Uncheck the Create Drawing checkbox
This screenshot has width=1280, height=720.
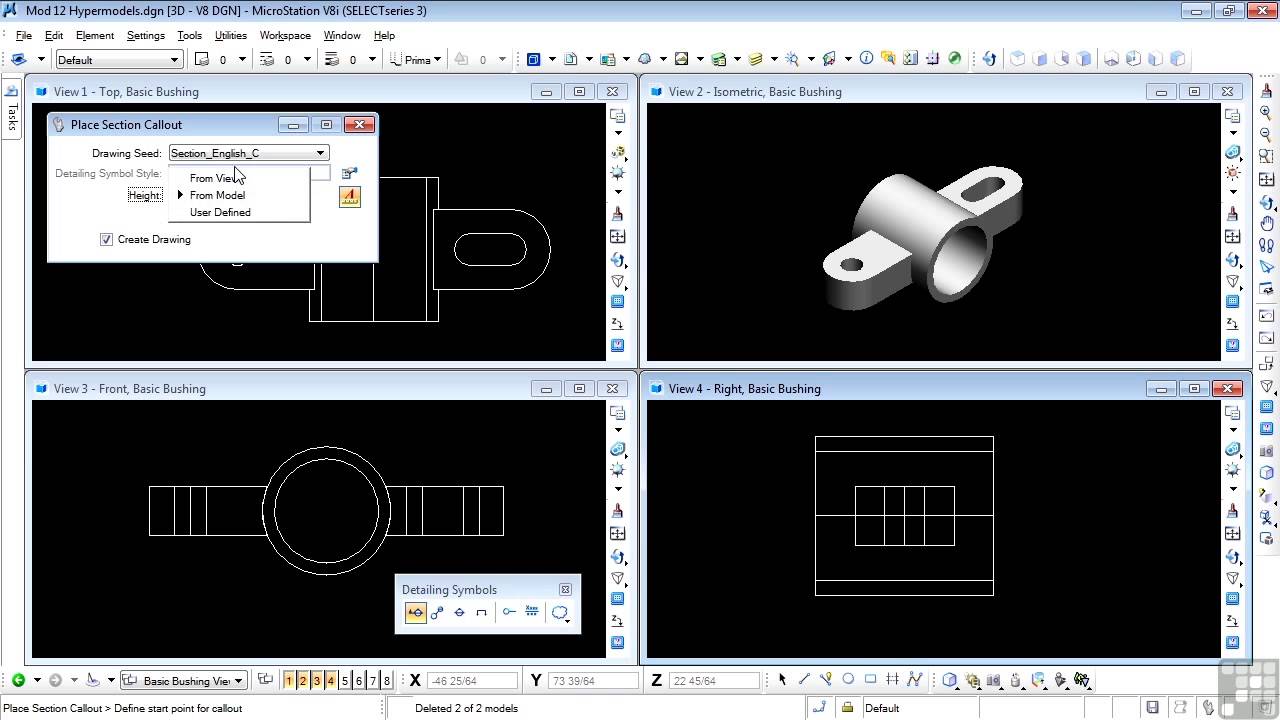(106, 240)
